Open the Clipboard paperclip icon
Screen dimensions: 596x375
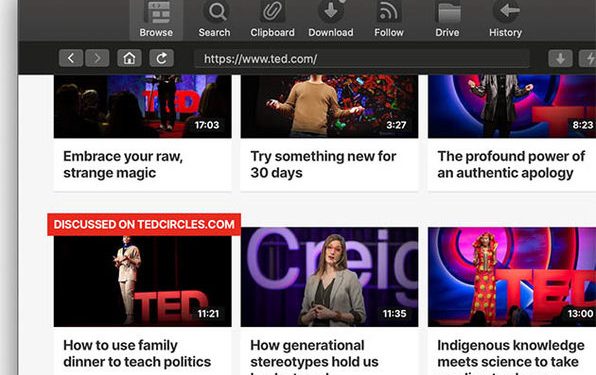point(272,11)
